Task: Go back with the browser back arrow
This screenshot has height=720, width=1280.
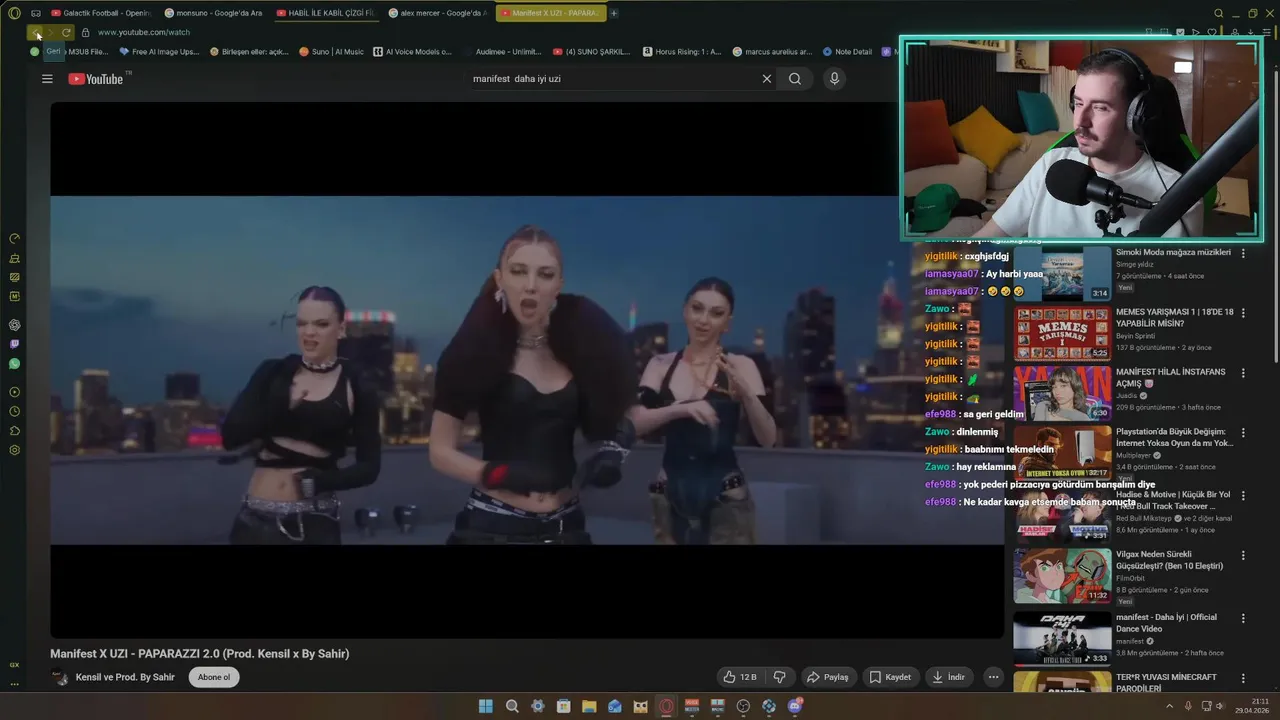Action: tap(37, 32)
